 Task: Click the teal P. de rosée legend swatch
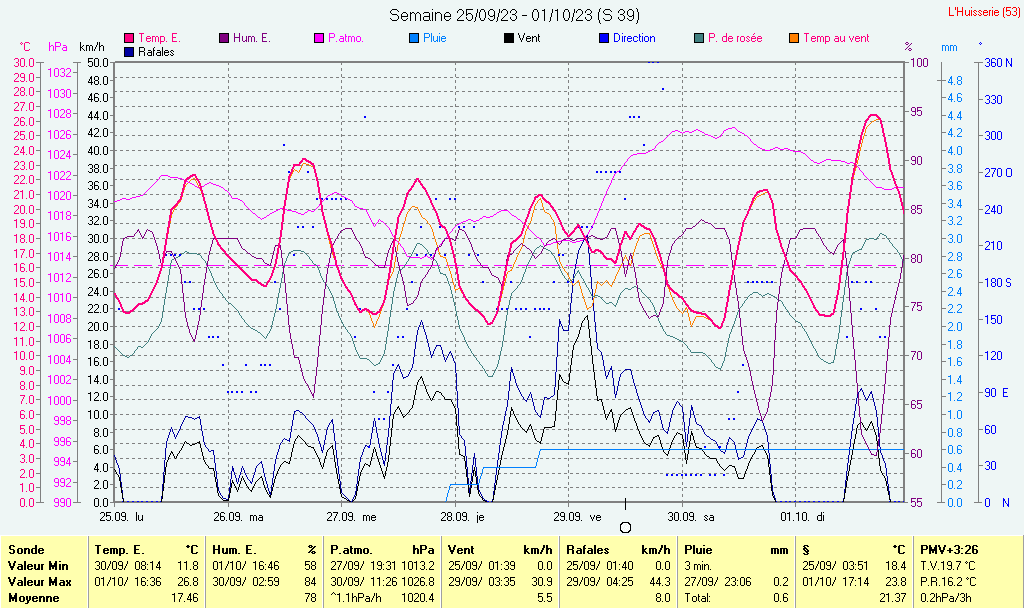(x=699, y=39)
